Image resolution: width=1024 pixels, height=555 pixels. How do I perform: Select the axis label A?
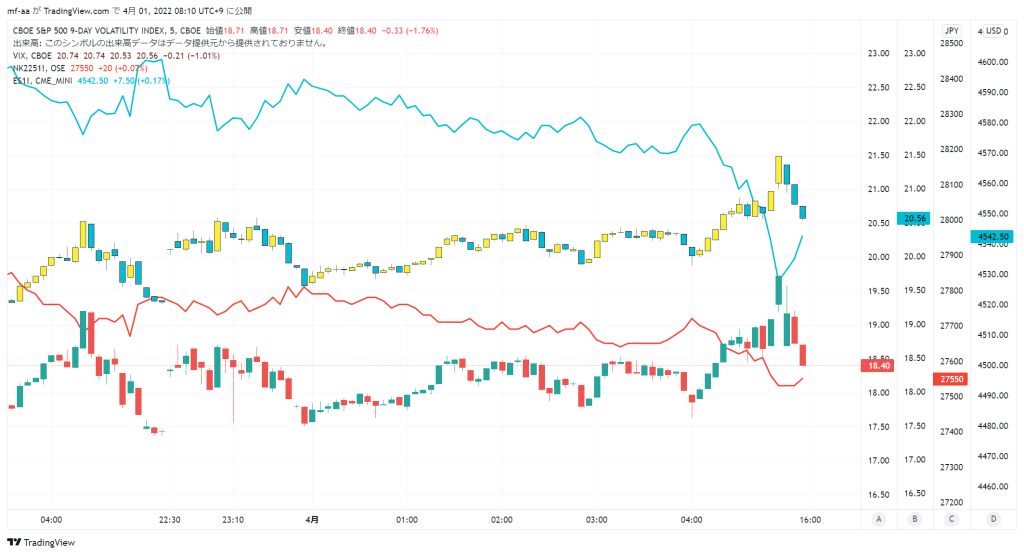[879, 519]
